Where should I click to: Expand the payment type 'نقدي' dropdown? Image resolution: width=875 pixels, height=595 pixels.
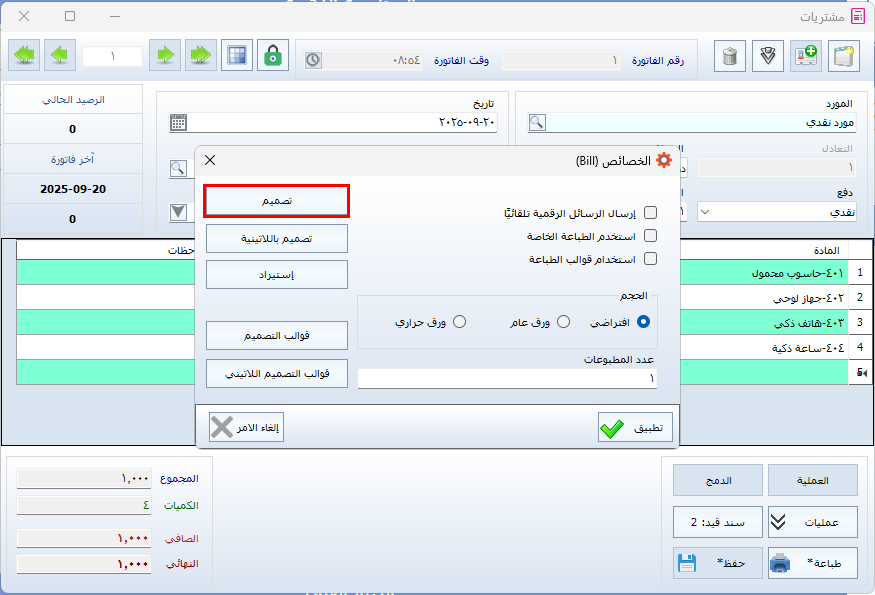point(705,212)
